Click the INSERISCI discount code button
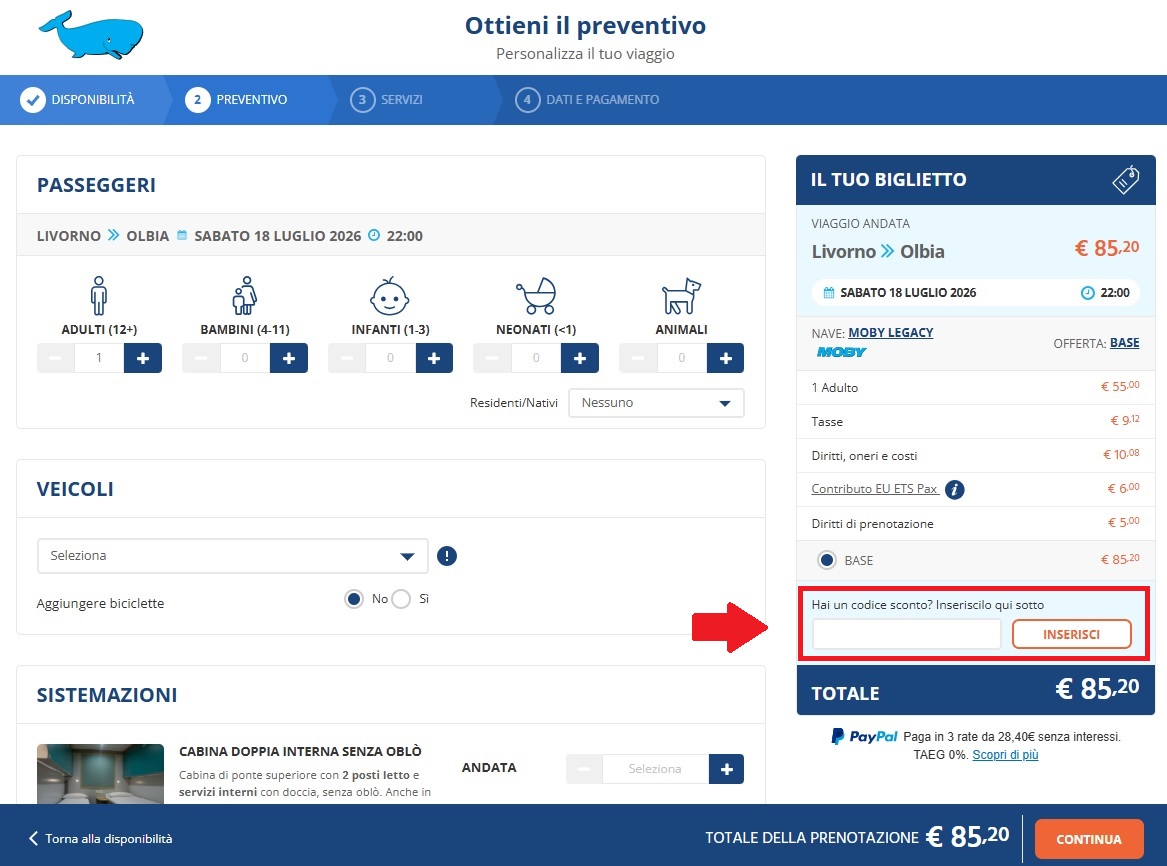1167x866 pixels. [x=1071, y=634]
